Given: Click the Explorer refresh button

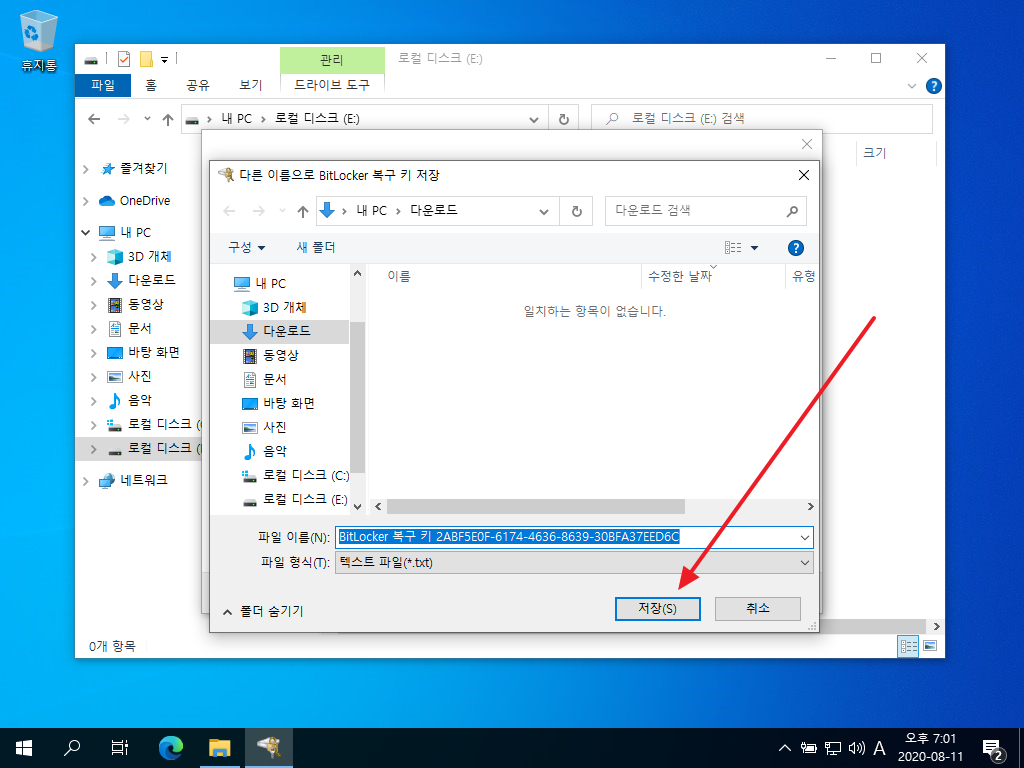Looking at the screenshot, I should click(564, 120).
